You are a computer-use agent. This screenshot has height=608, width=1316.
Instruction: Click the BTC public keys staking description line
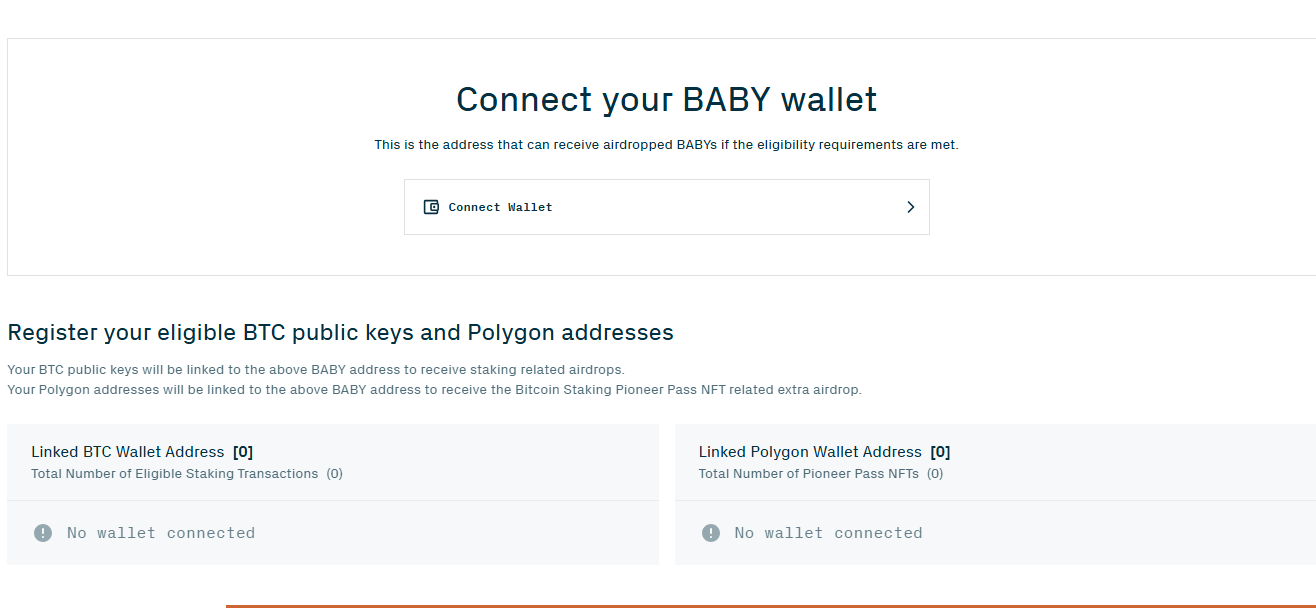pyautogui.click(x=316, y=369)
